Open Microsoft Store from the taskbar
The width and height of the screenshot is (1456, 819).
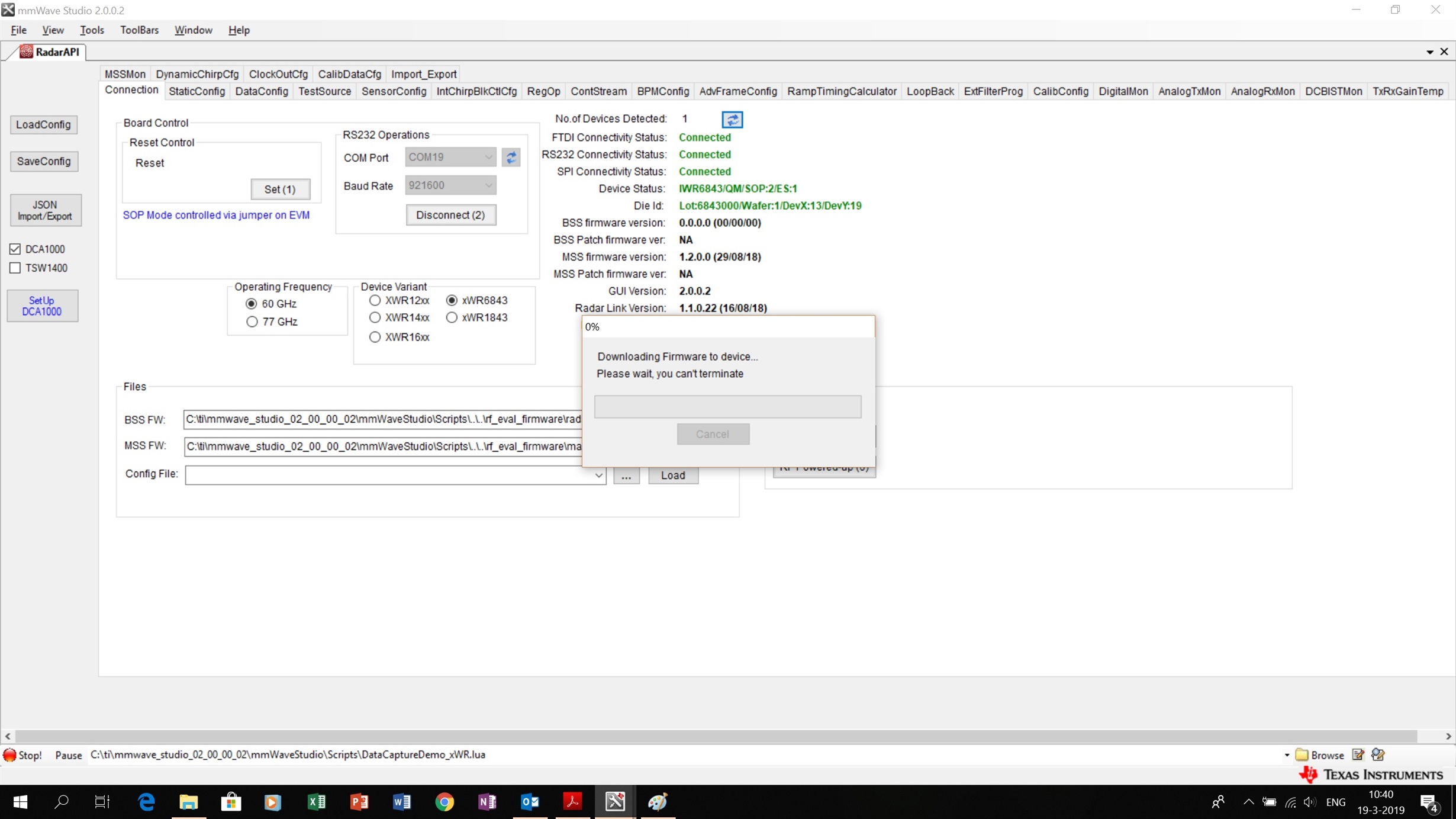pyautogui.click(x=231, y=802)
